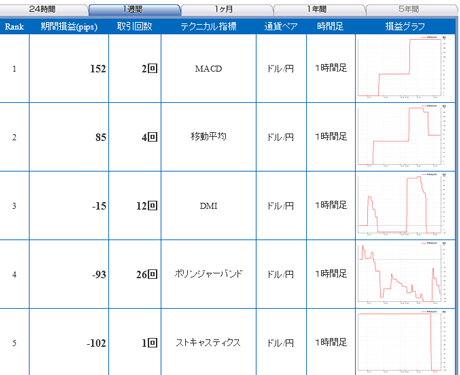Click rank number 3
This screenshot has height=375, width=460.
pos(14,206)
